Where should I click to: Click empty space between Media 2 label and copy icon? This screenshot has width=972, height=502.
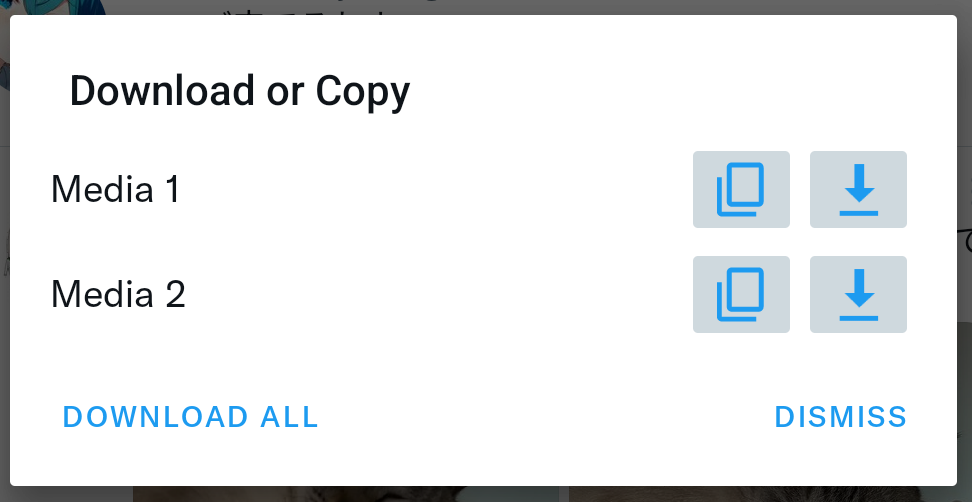click(x=434, y=294)
